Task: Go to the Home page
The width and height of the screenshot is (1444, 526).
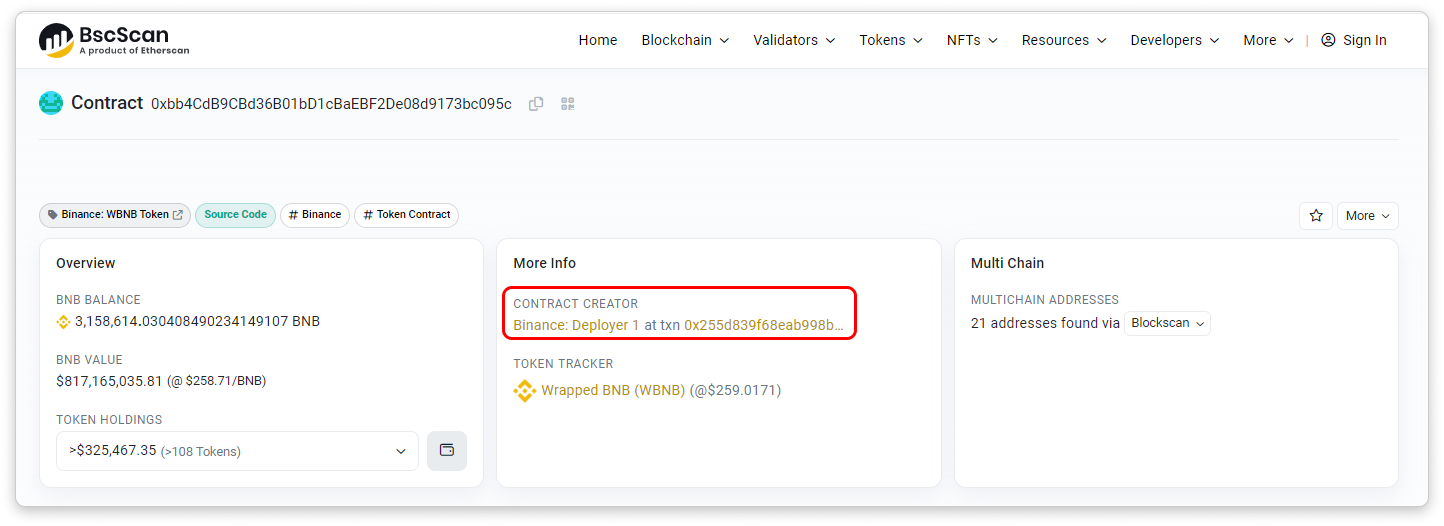Action: tap(598, 40)
